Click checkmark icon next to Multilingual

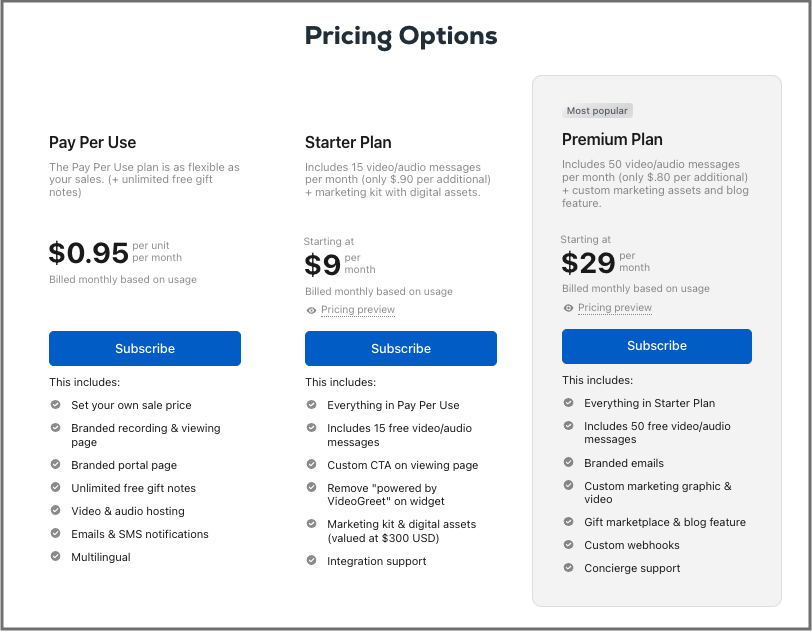coord(55,556)
